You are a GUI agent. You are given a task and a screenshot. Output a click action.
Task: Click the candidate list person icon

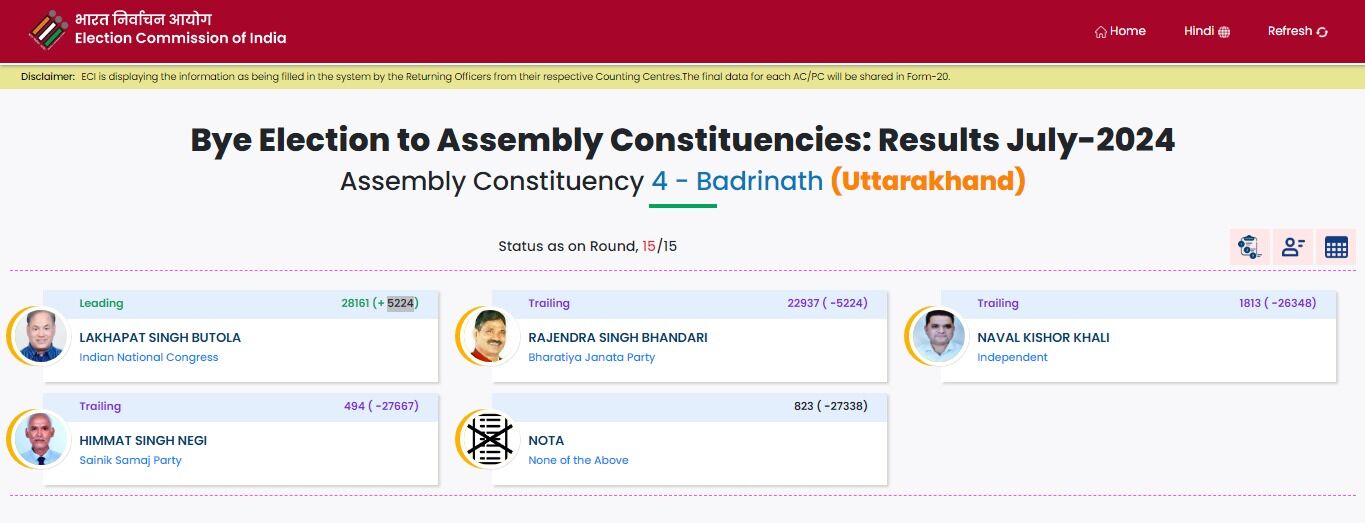[1293, 246]
